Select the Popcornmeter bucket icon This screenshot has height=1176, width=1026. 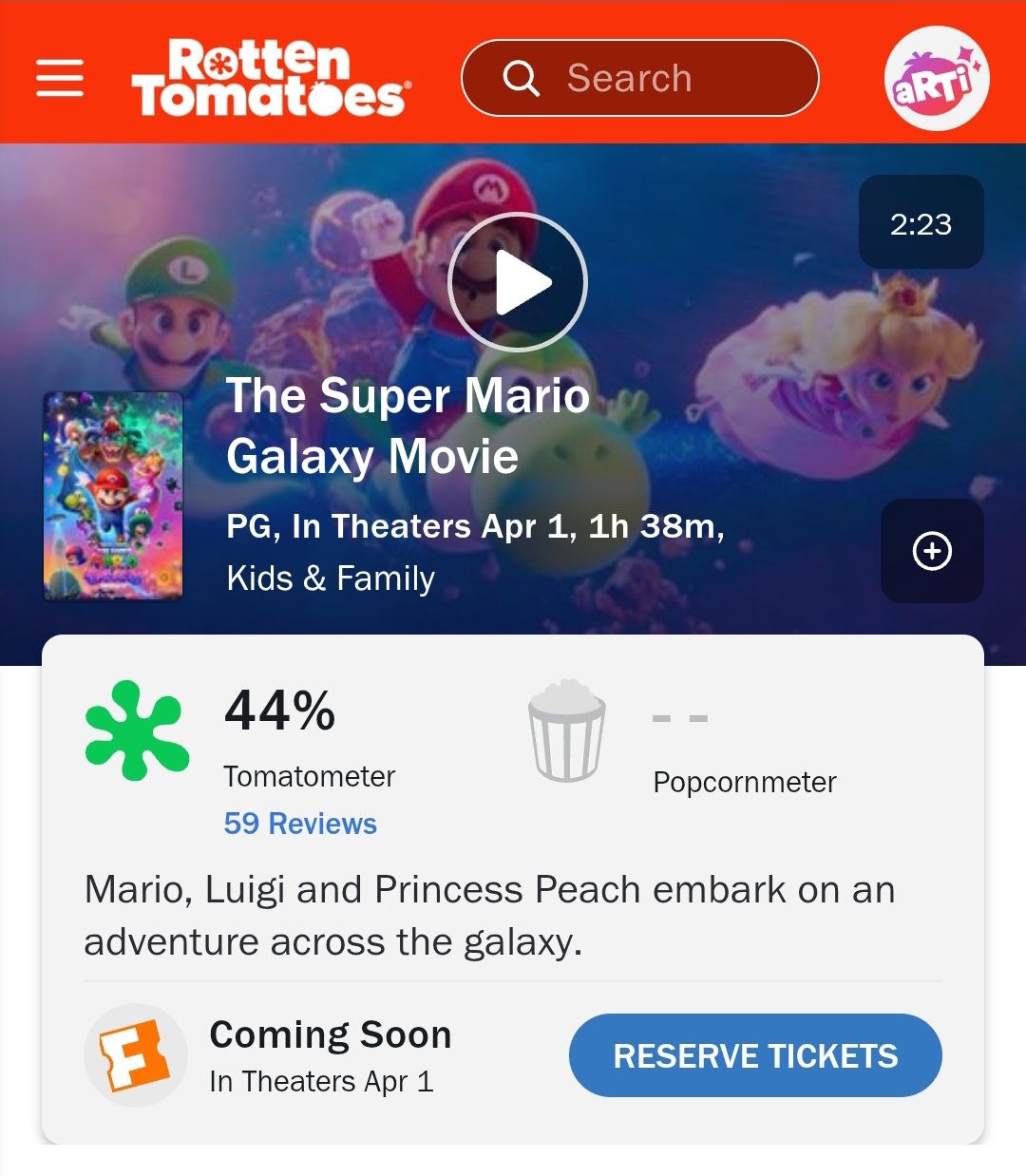(x=566, y=730)
